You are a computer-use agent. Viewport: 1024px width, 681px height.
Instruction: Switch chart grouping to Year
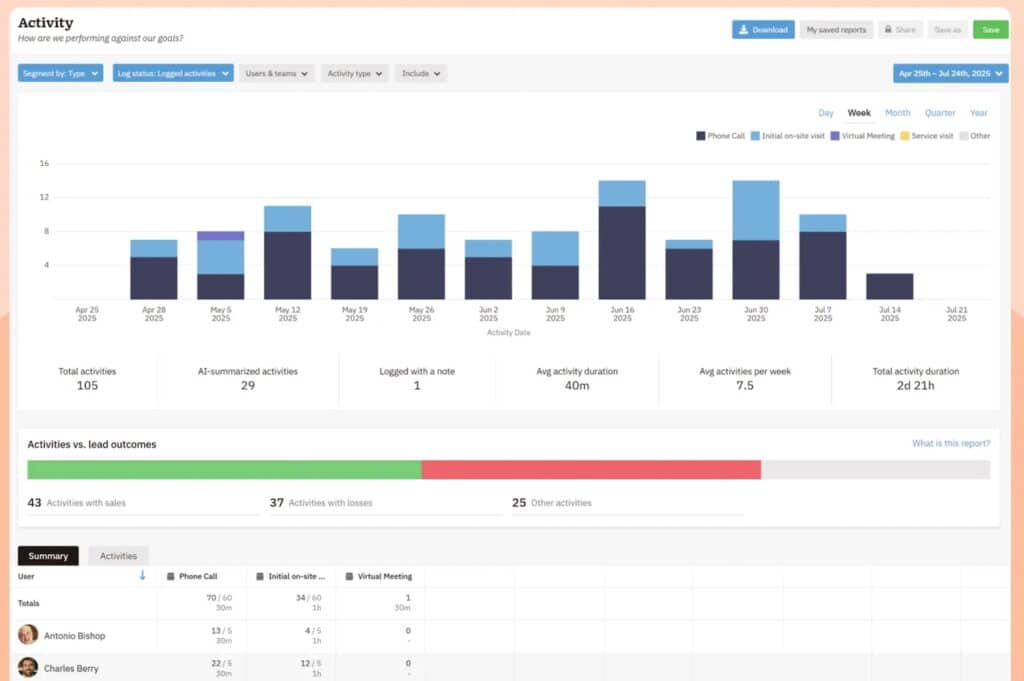coord(978,113)
